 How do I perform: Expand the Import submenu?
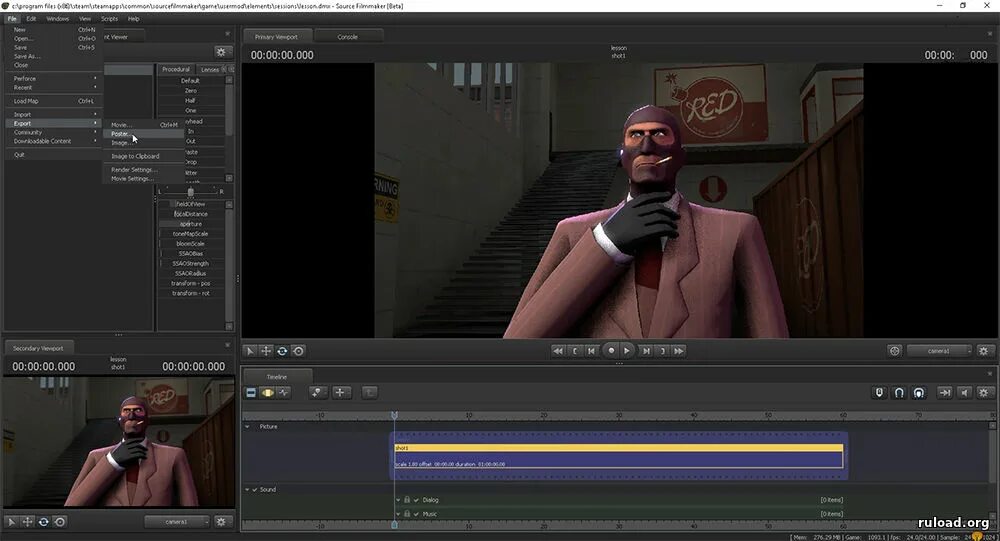[54, 114]
